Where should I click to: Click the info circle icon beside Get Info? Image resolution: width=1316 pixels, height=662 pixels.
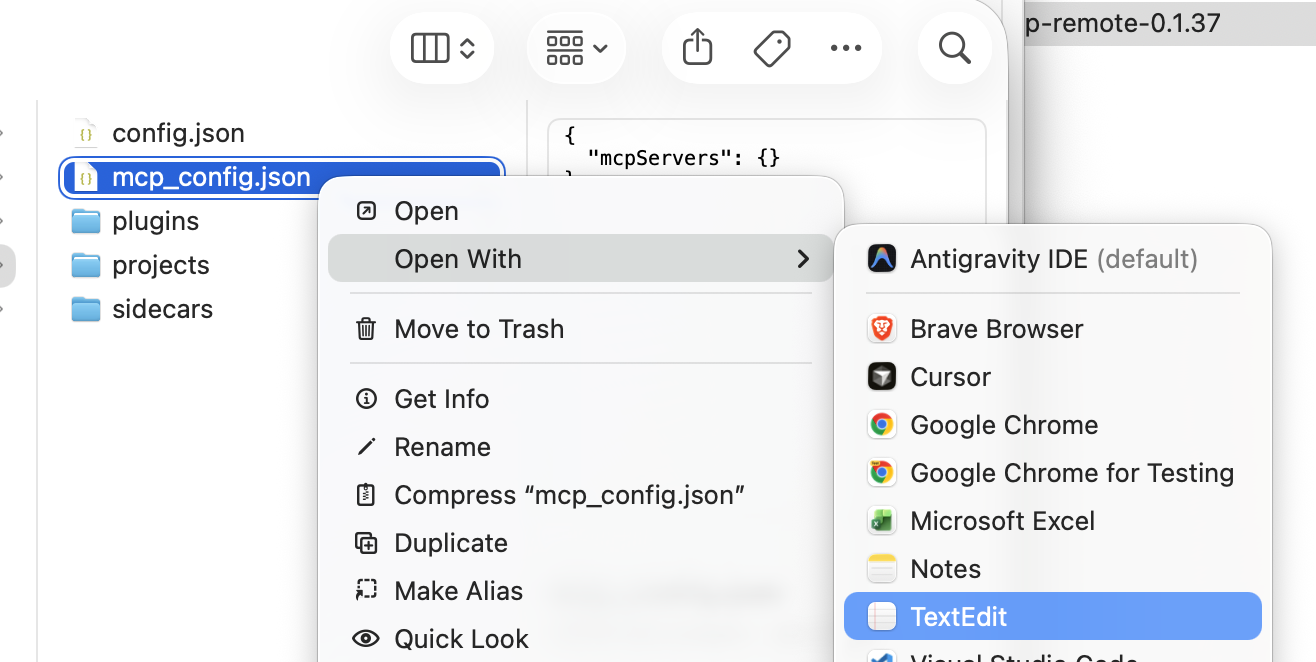point(366,399)
